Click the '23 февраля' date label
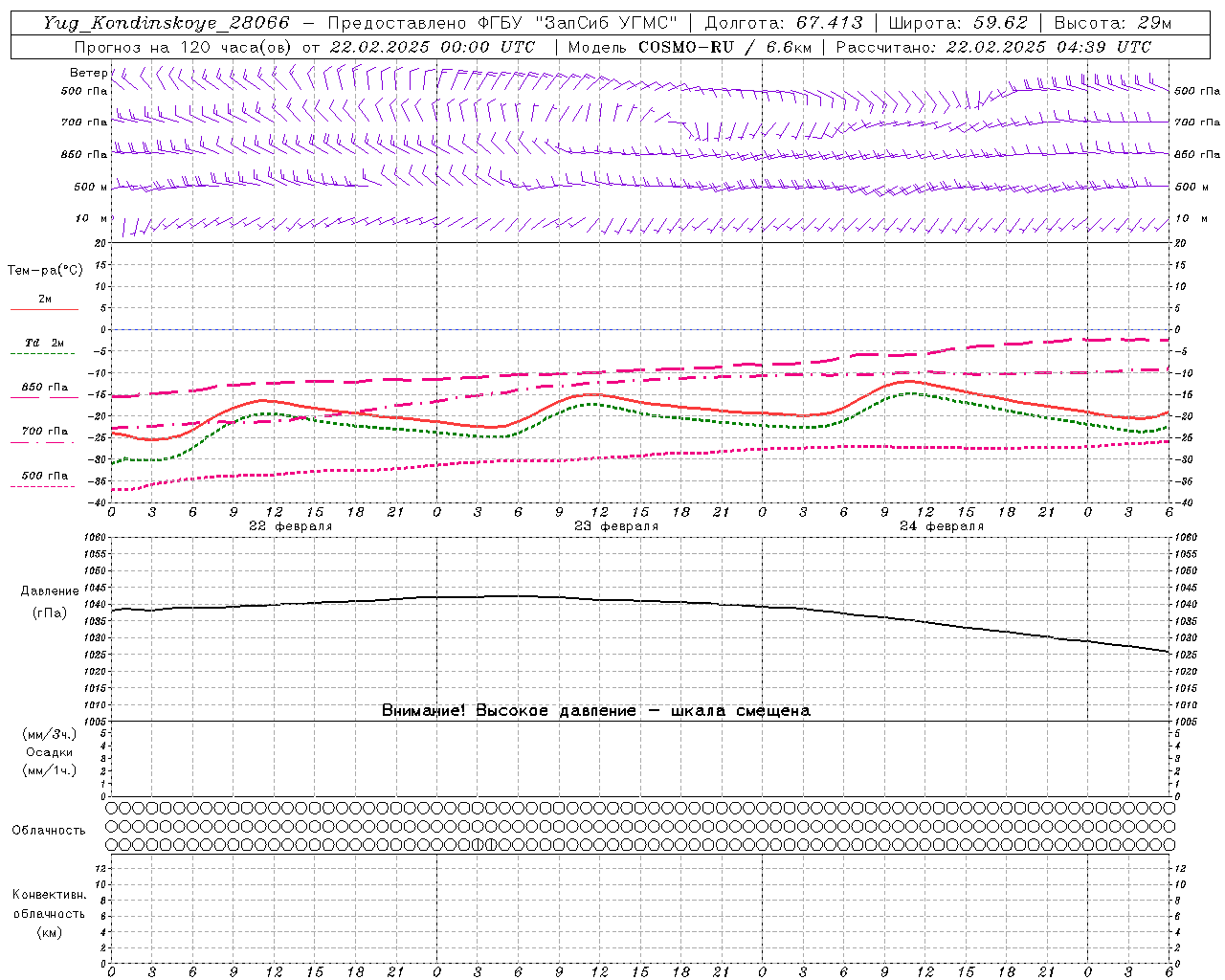 click(x=616, y=526)
